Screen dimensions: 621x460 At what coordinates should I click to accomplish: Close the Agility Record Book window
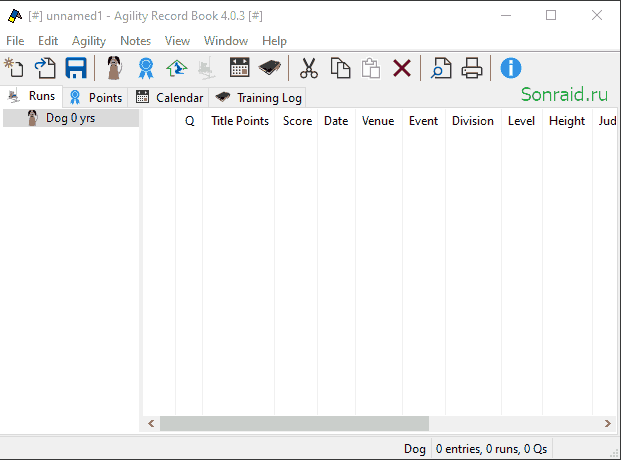[x=596, y=15]
